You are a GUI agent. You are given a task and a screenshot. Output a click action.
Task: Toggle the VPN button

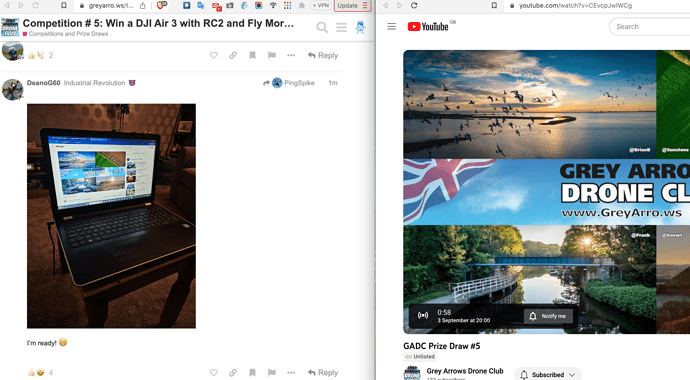click(321, 5)
